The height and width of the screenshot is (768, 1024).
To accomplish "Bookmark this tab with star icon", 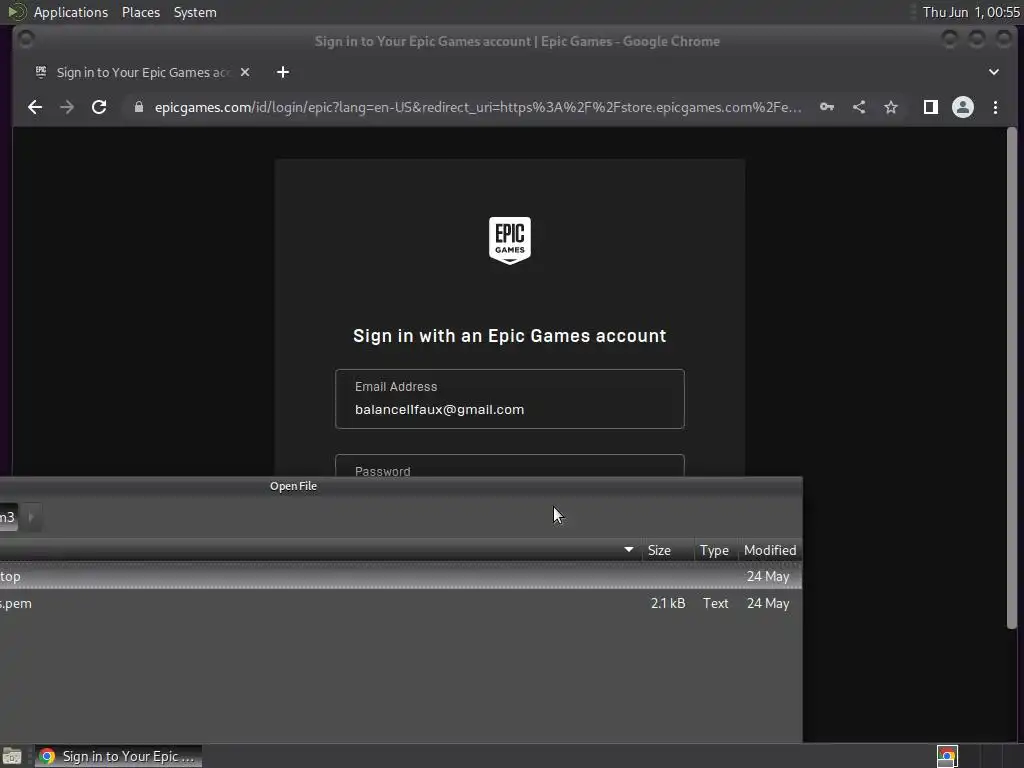I will click(891, 107).
